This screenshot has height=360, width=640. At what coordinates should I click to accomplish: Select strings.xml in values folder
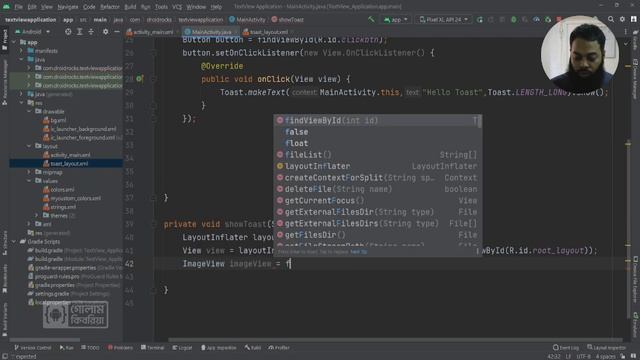click(x=60, y=207)
